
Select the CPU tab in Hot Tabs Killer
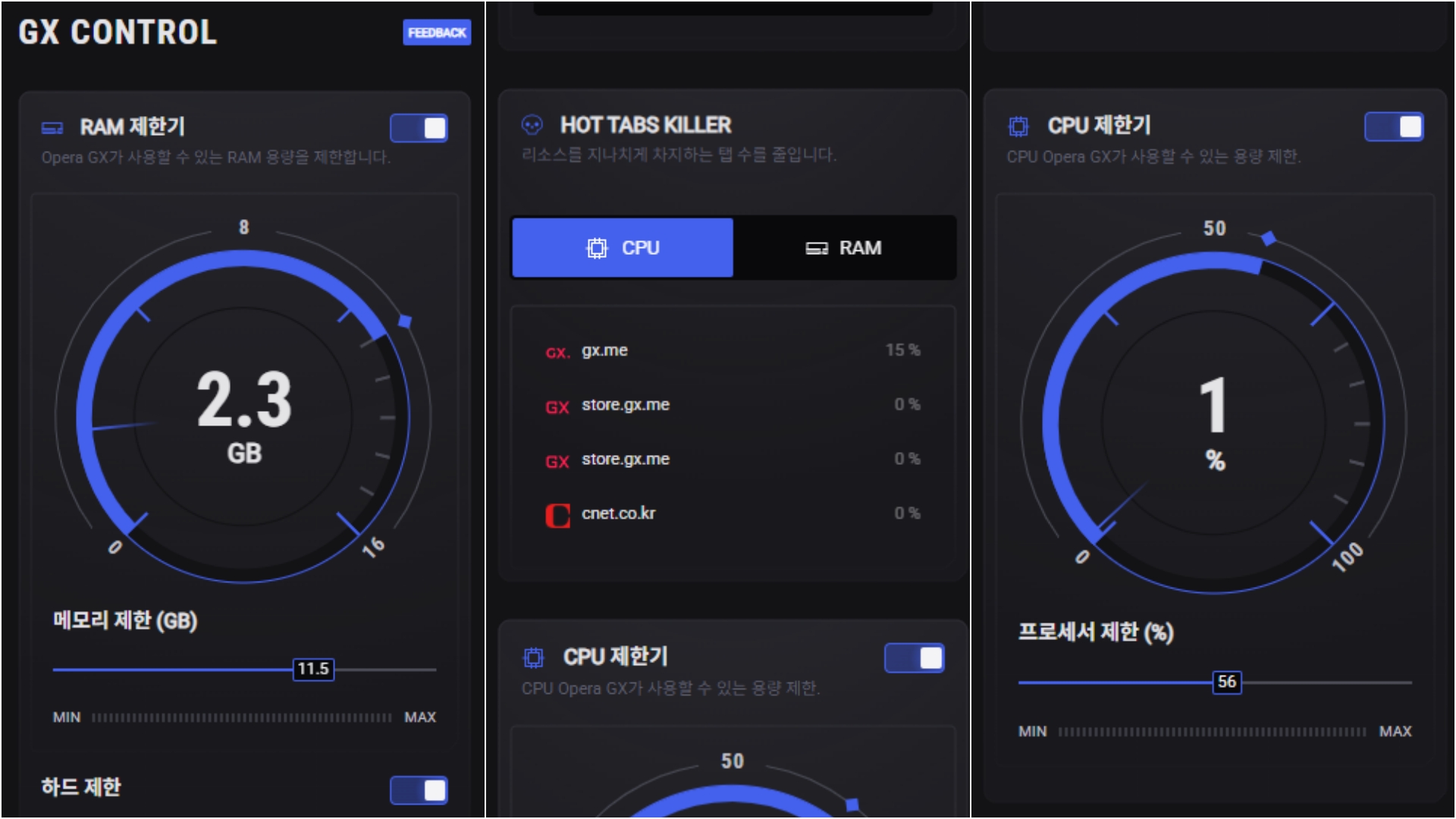pyautogui.click(x=623, y=248)
